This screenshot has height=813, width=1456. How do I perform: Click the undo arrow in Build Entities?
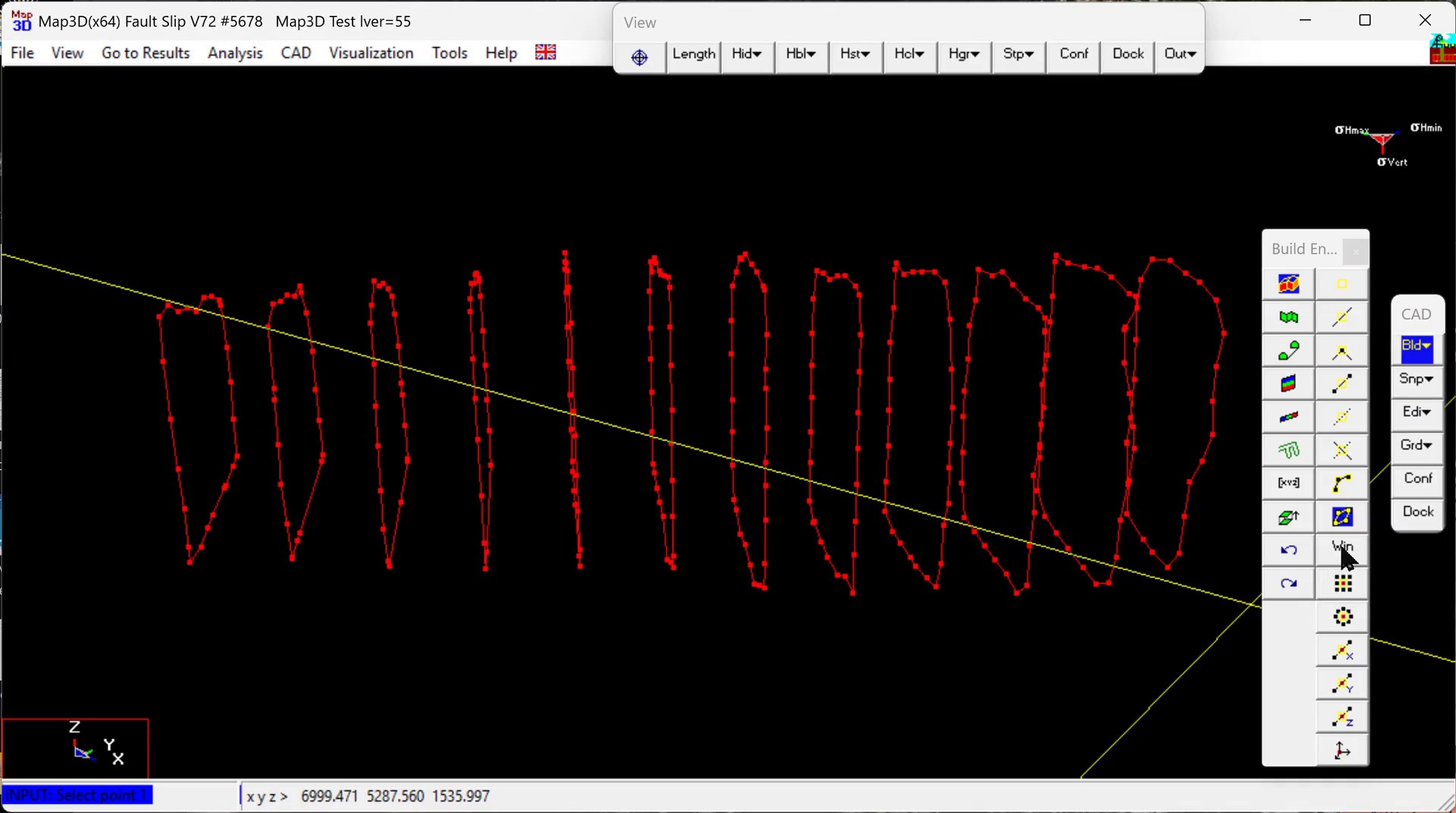[1288, 551]
